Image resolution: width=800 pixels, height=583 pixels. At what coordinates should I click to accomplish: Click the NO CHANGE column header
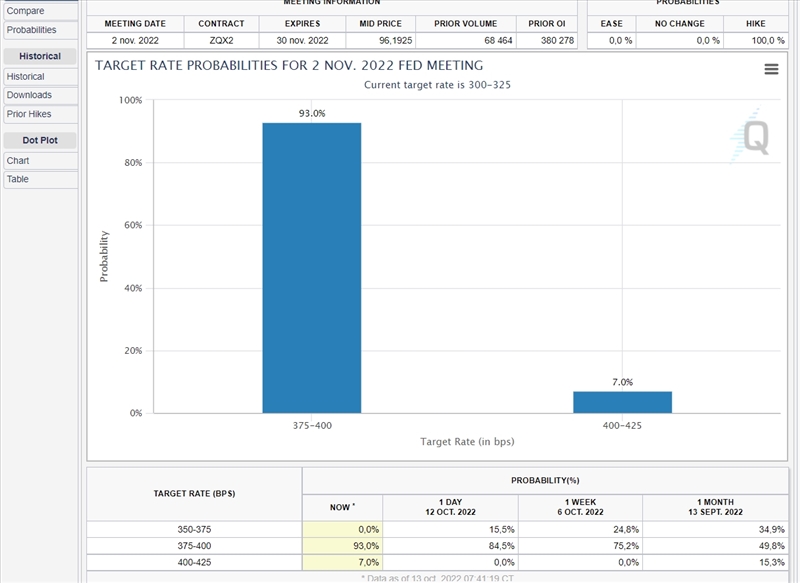click(680, 23)
